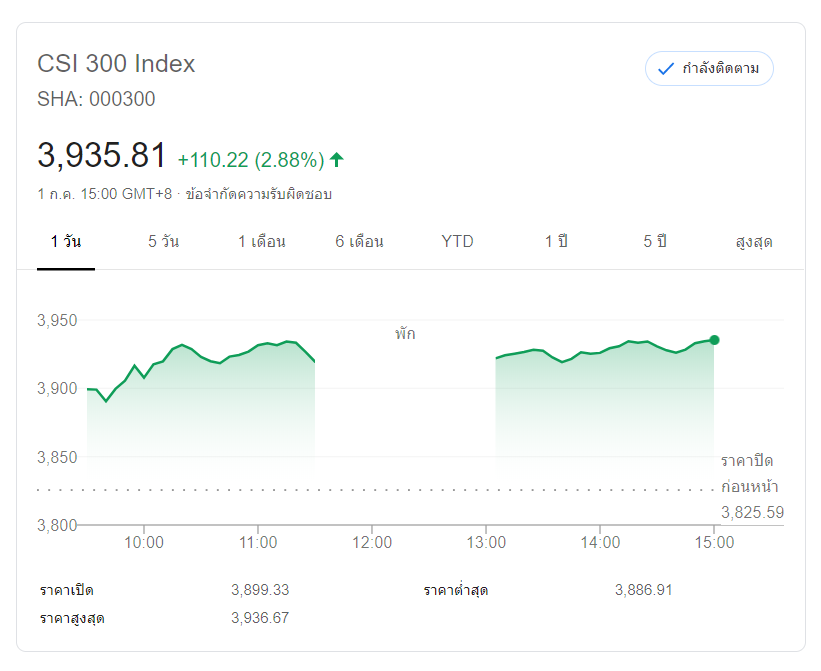
Task: Click the 12:00 time axis label
Action: click(372, 542)
